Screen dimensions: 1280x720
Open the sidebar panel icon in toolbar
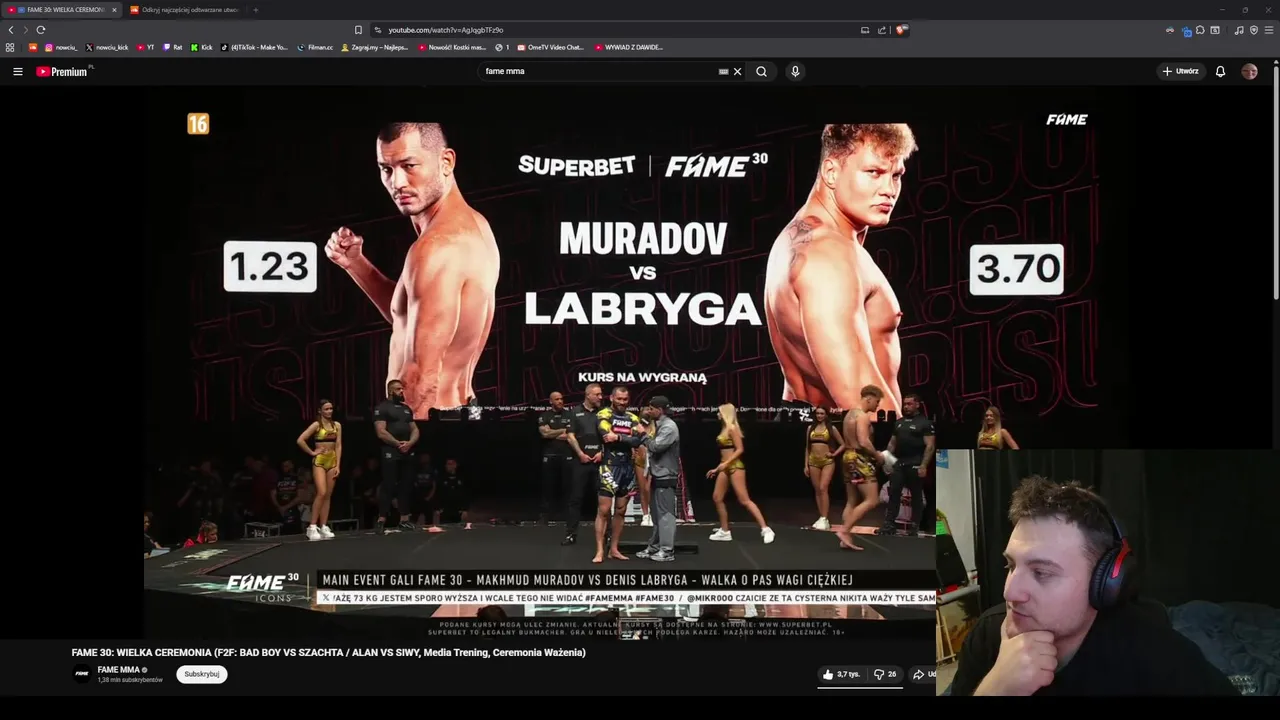click(x=1215, y=30)
